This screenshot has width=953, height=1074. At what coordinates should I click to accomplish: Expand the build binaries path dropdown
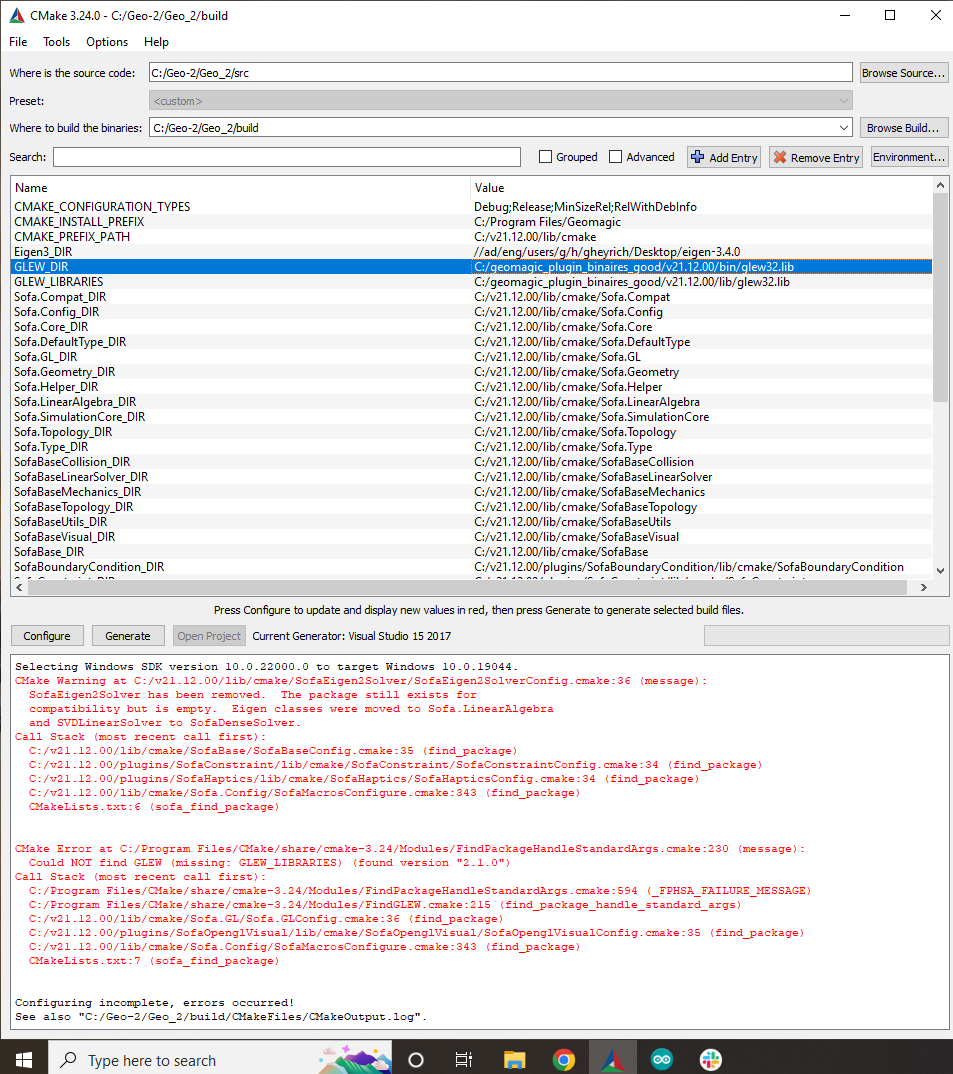pos(843,128)
